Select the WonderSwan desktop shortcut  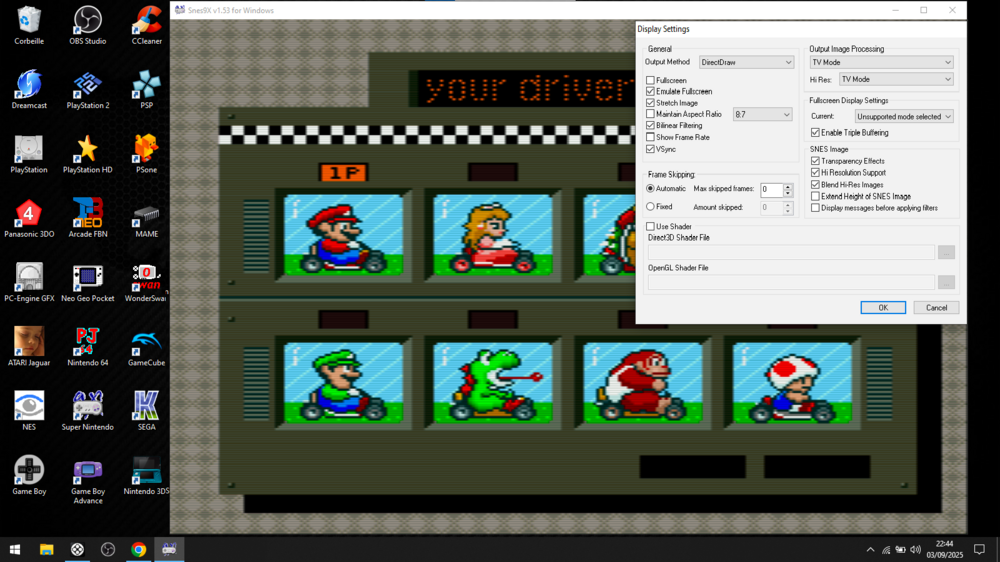[147, 283]
